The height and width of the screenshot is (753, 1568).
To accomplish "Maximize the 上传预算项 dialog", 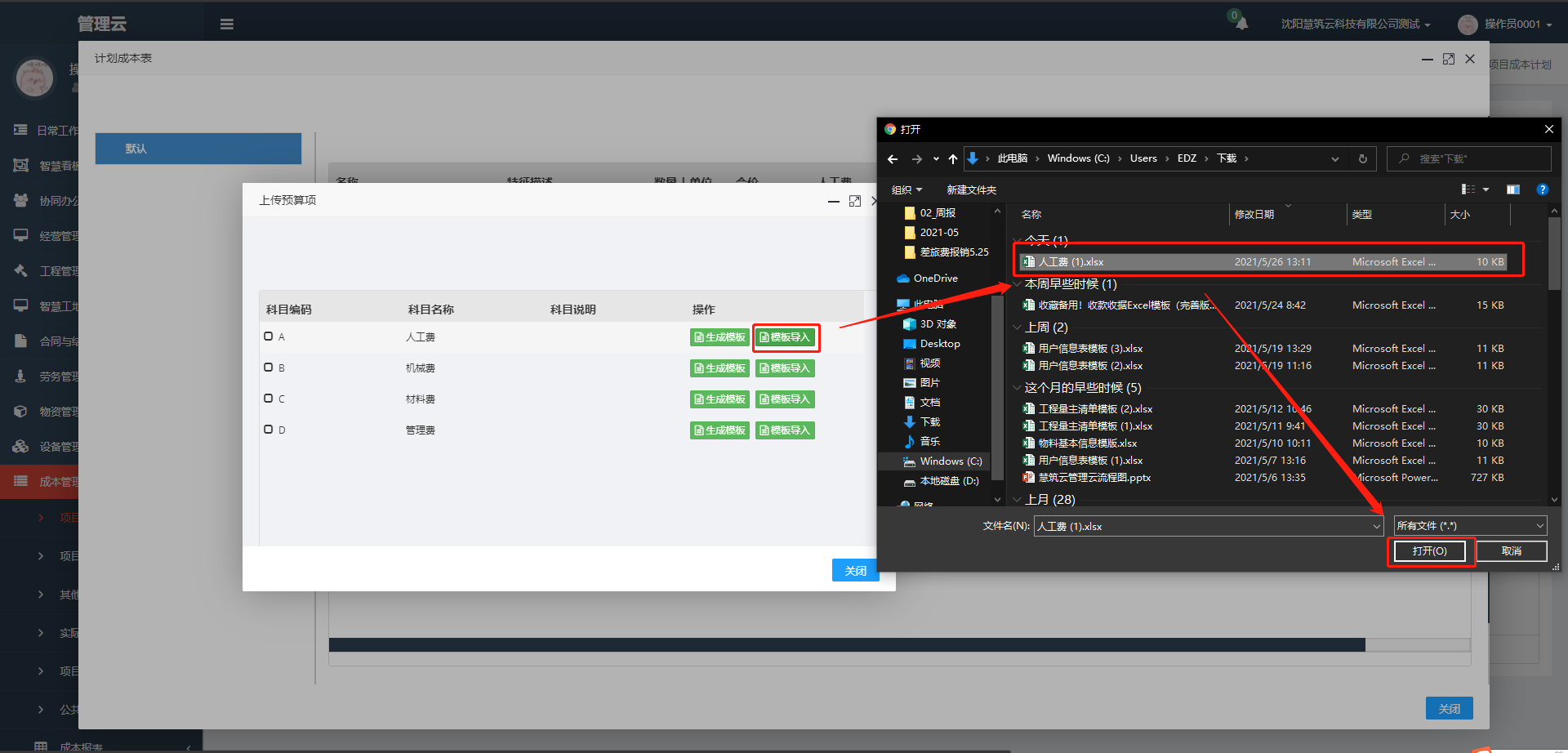I will point(855,201).
